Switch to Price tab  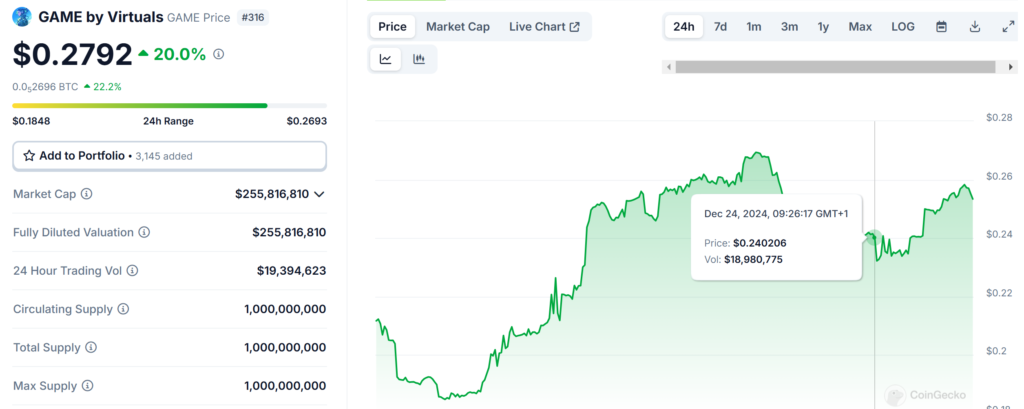(x=392, y=27)
